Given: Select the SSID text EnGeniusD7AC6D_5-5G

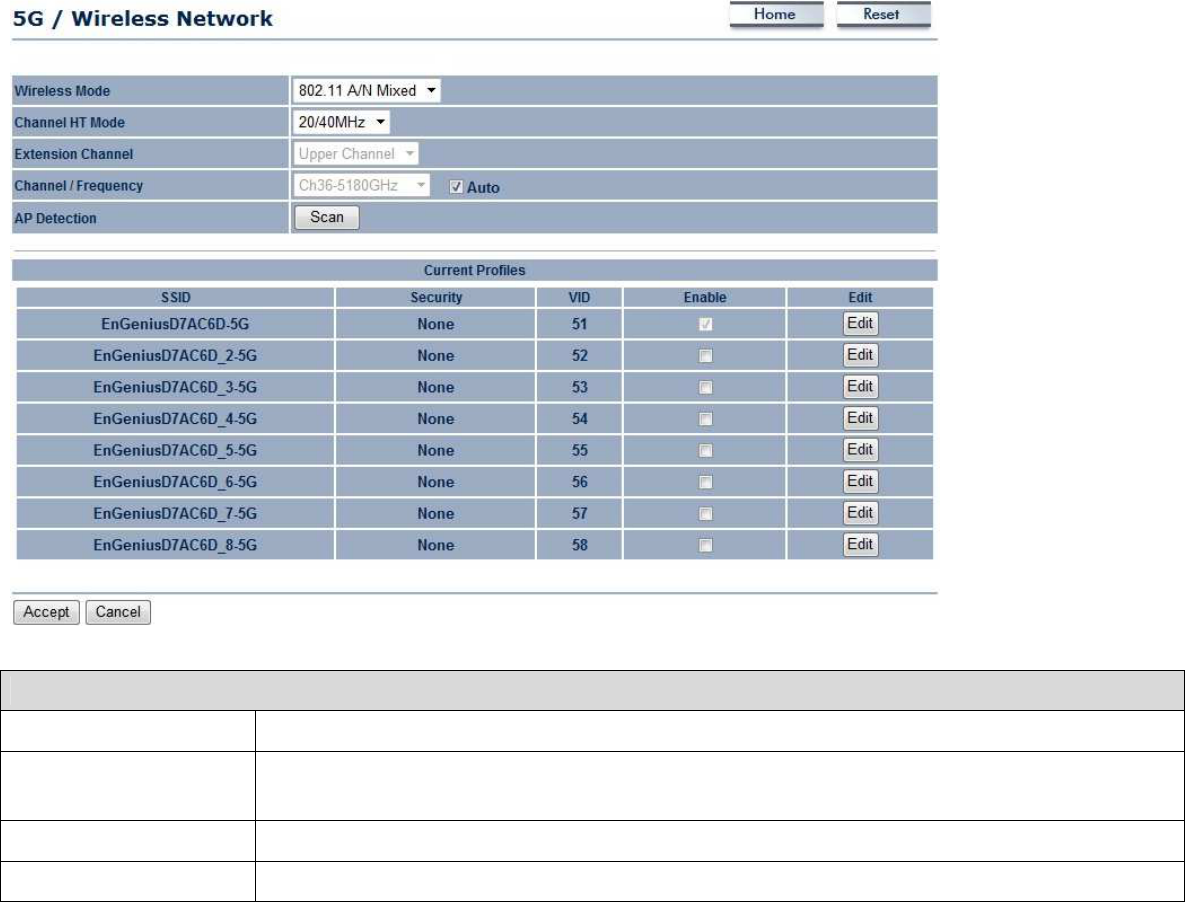Looking at the screenshot, I should click(x=175, y=451).
